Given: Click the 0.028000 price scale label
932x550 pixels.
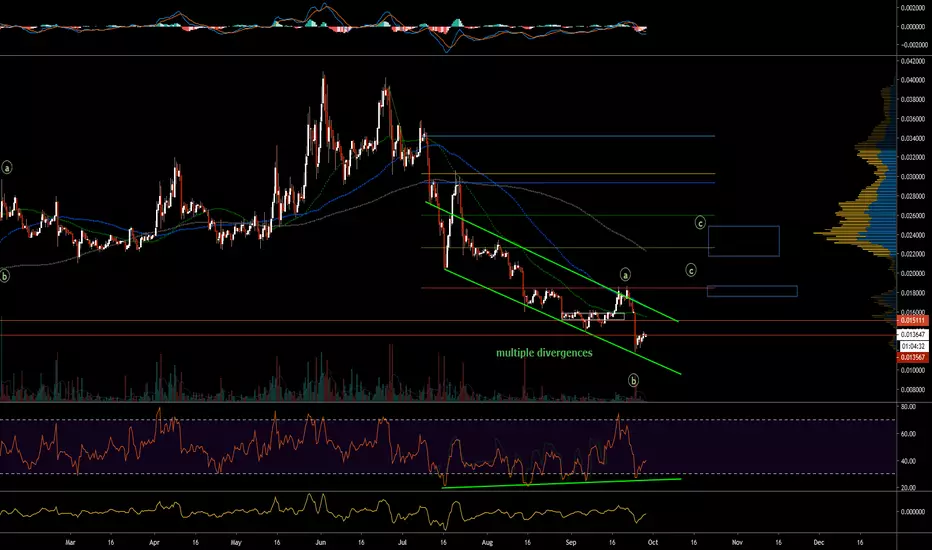Looking at the screenshot, I should [x=912, y=196].
